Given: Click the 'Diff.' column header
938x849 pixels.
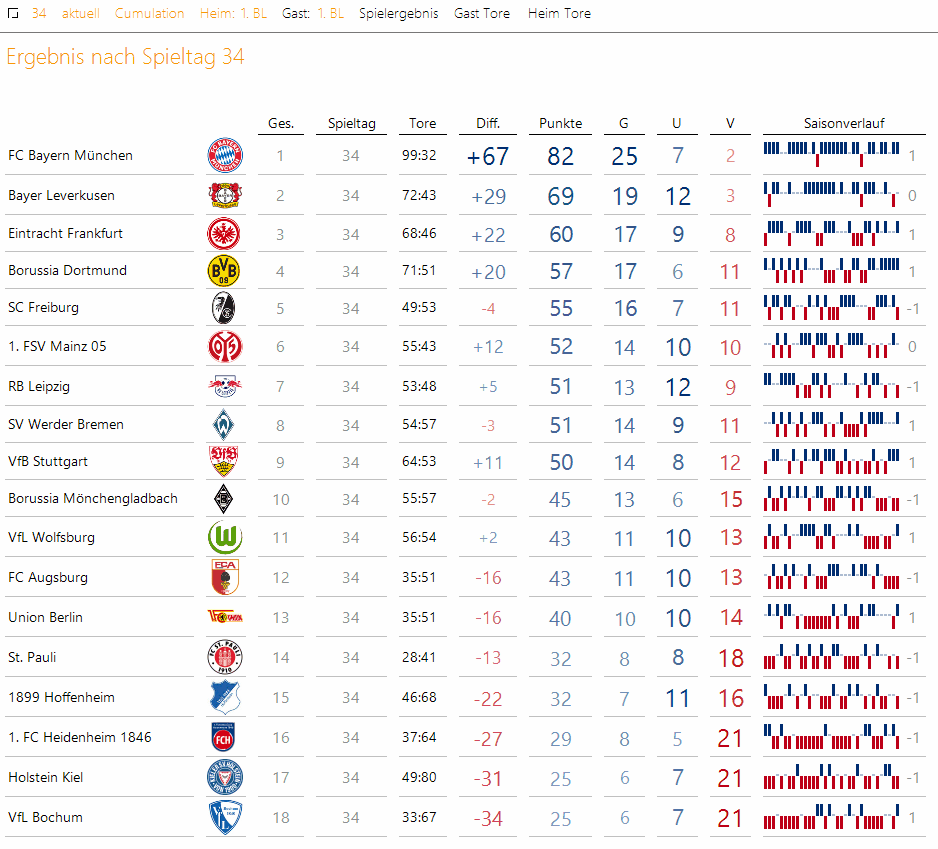Looking at the screenshot, I should [488, 124].
